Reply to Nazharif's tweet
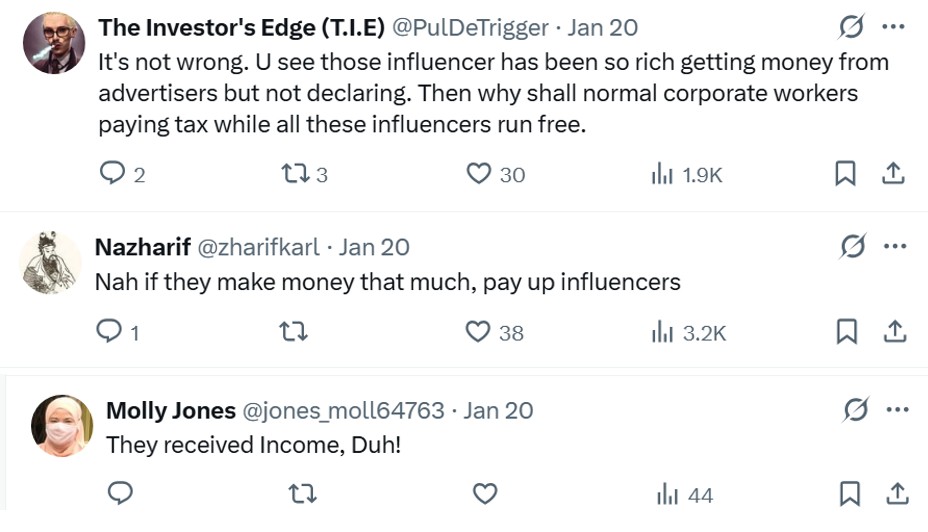 [108, 331]
